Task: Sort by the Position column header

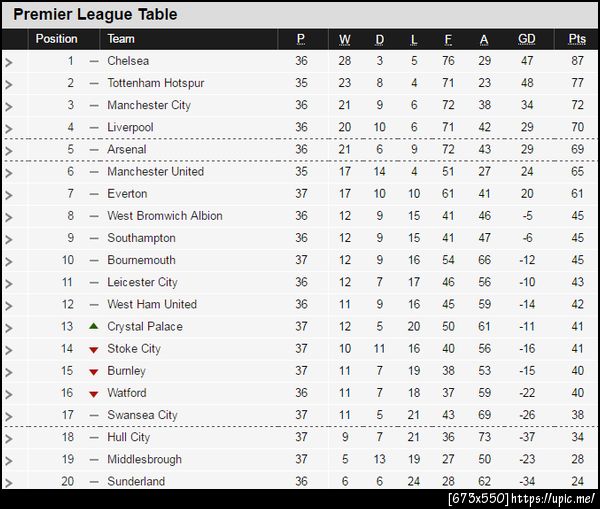Action: (x=56, y=39)
